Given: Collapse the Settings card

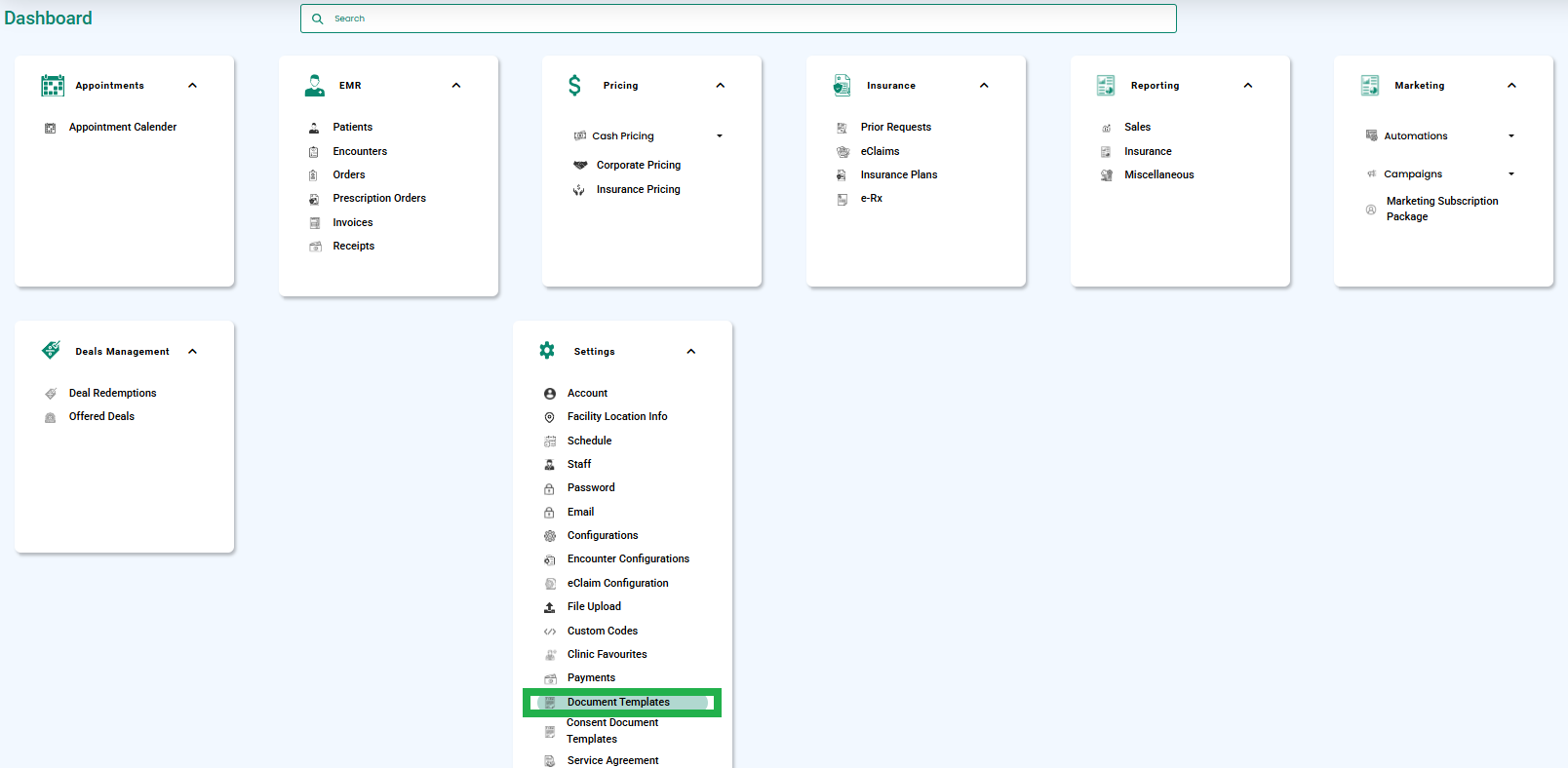Looking at the screenshot, I should 691,352.
